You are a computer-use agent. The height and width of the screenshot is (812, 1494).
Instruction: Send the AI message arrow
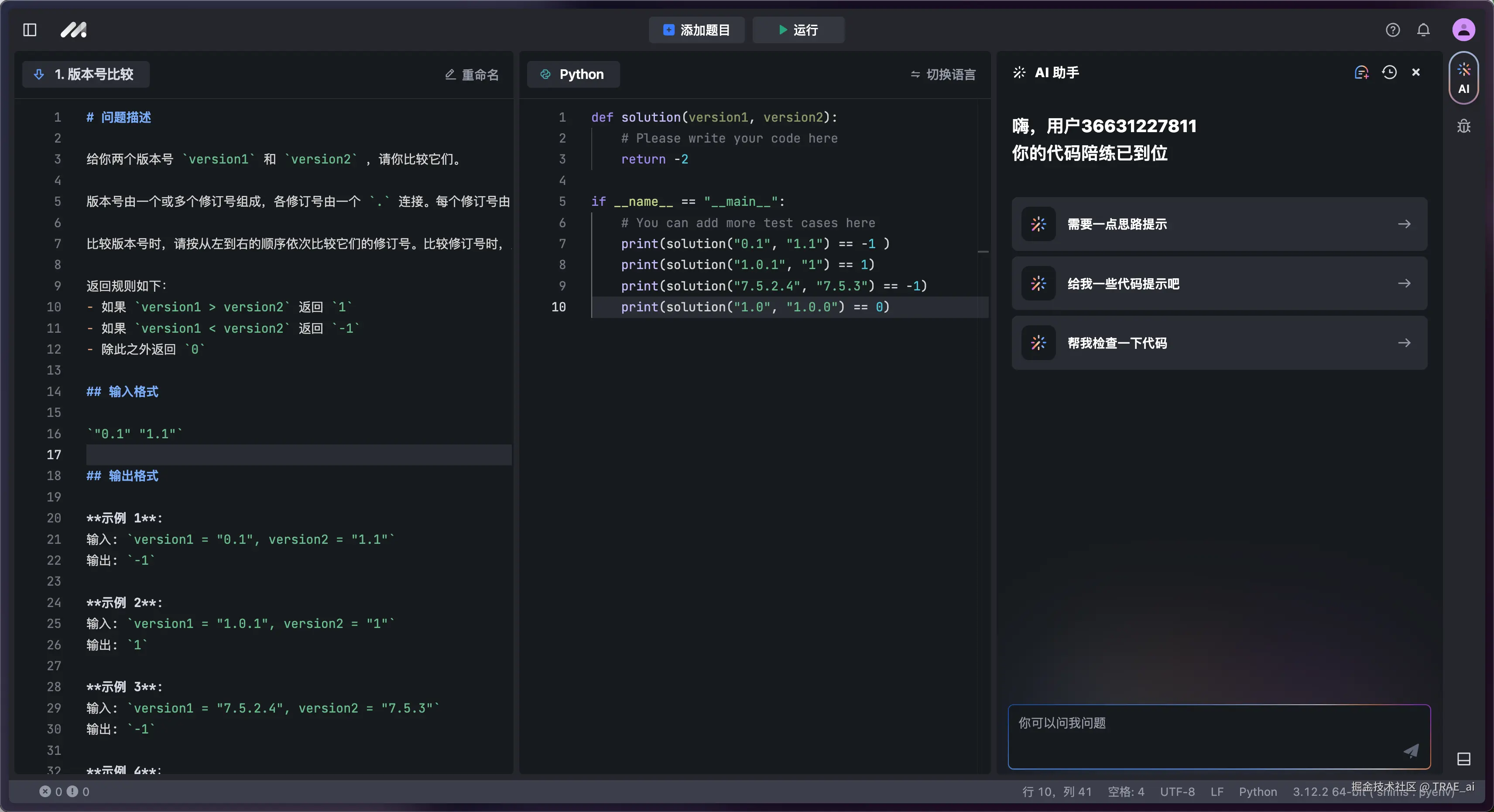click(1411, 751)
